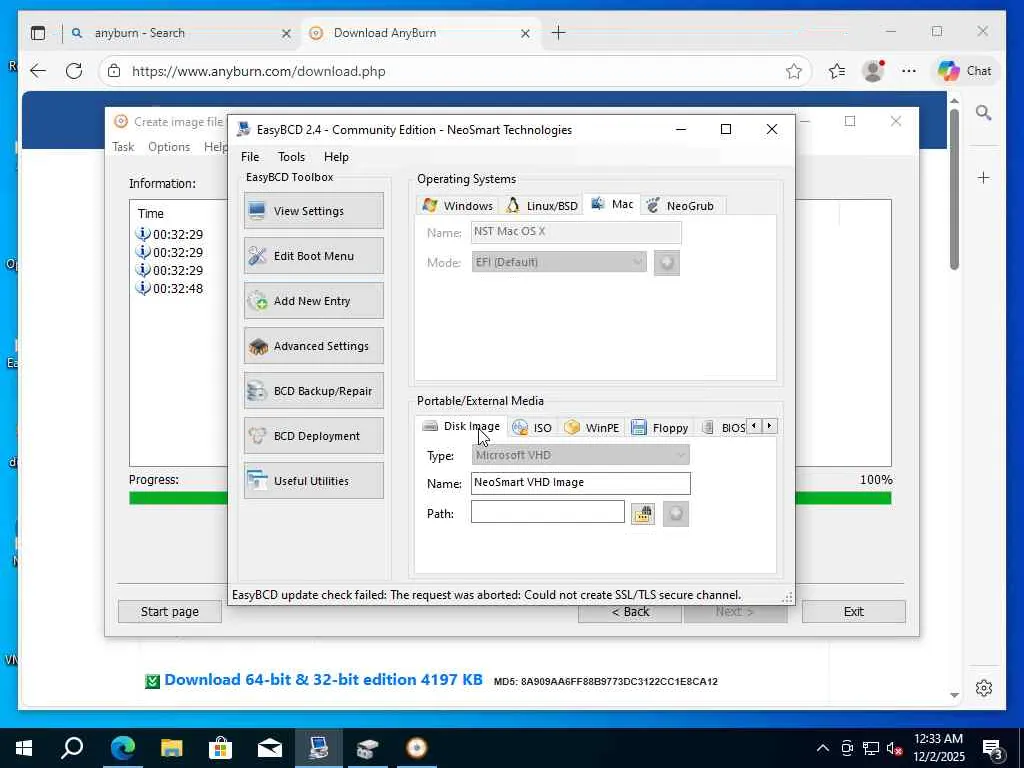Go back in the browser

pyautogui.click(x=38, y=71)
